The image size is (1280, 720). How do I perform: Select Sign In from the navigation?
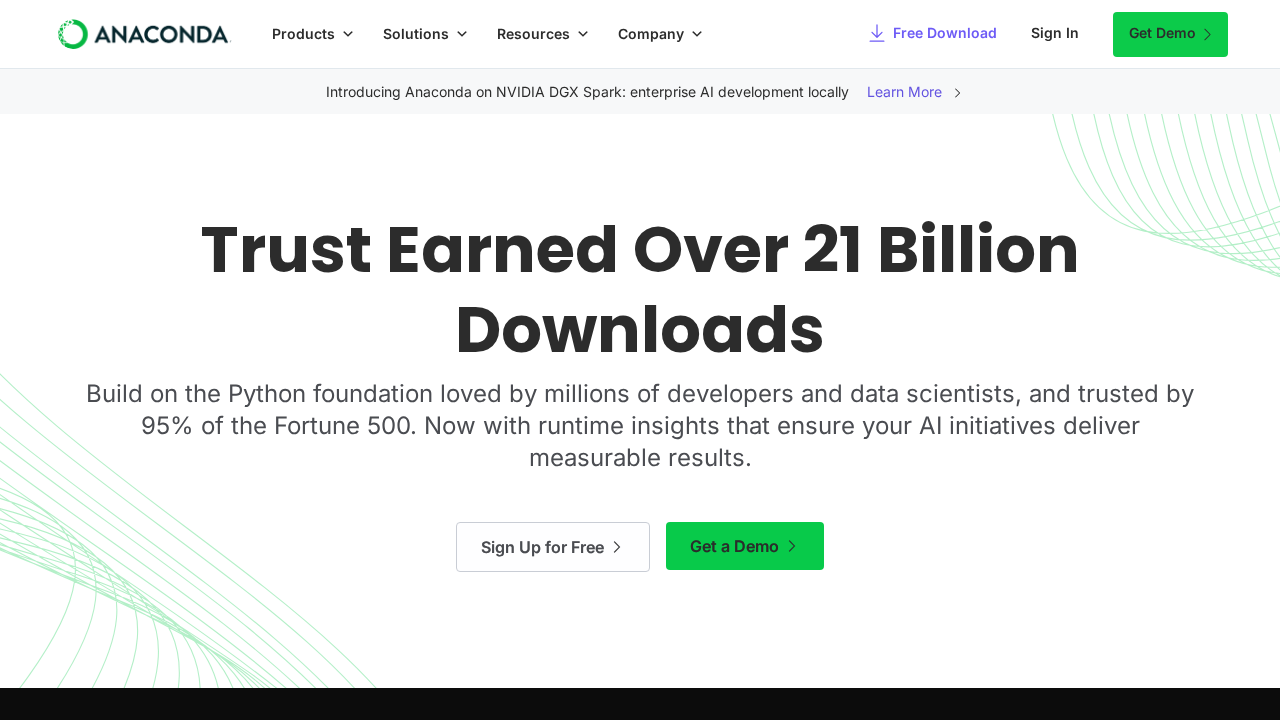click(1055, 33)
